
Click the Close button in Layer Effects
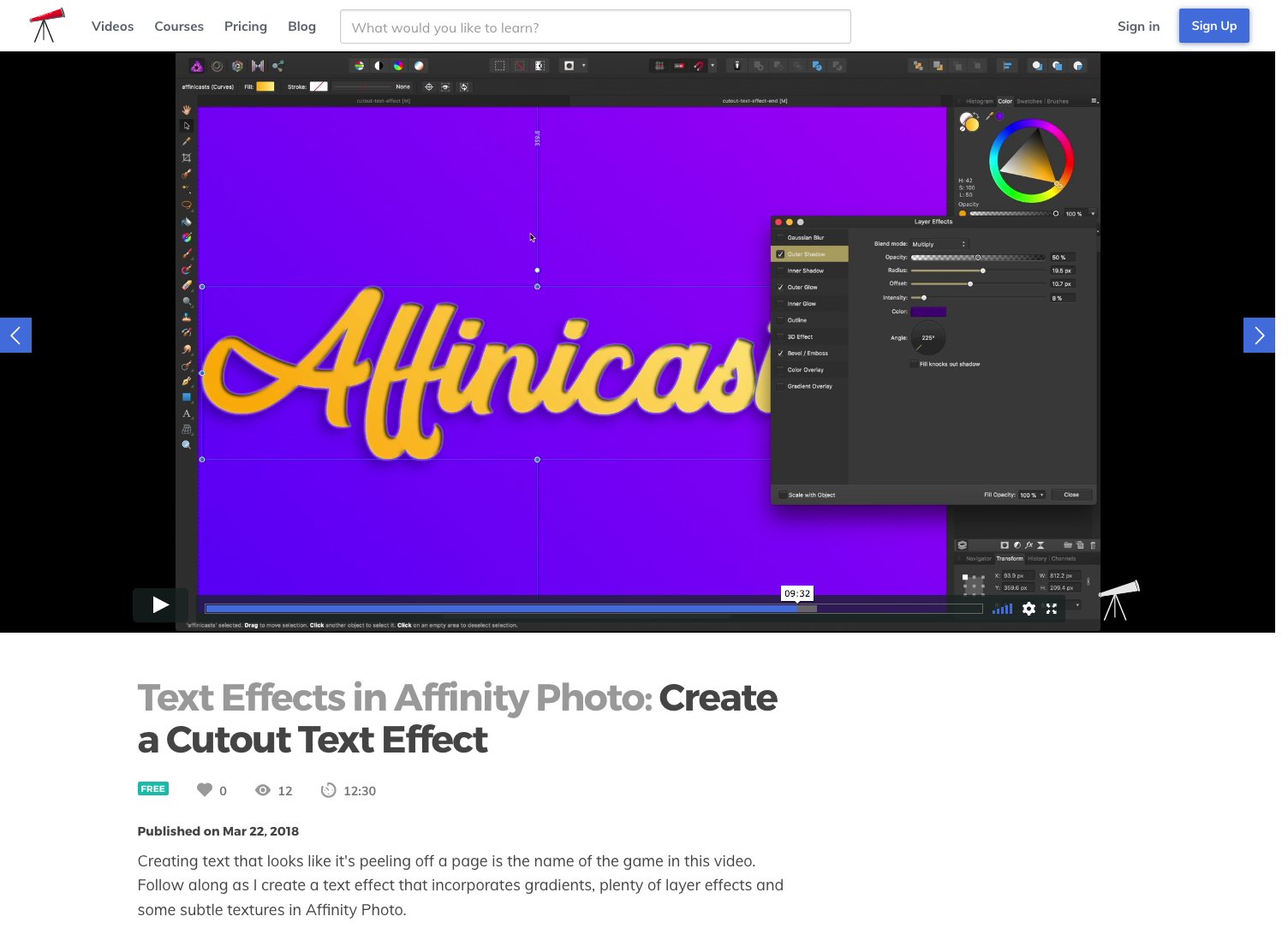pyautogui.click(x=1070, y=494)
